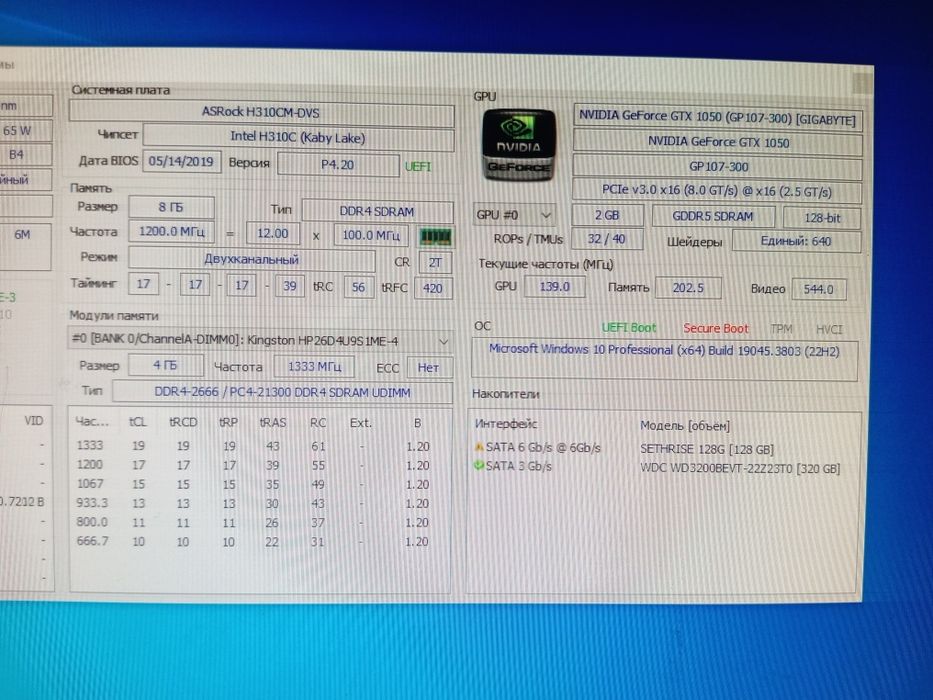Click the SATA 6 Gb/s warning icon
Image resolution: width=933 pixels, height=700 pixels.
pyautogui.click(x=478, y=447)
